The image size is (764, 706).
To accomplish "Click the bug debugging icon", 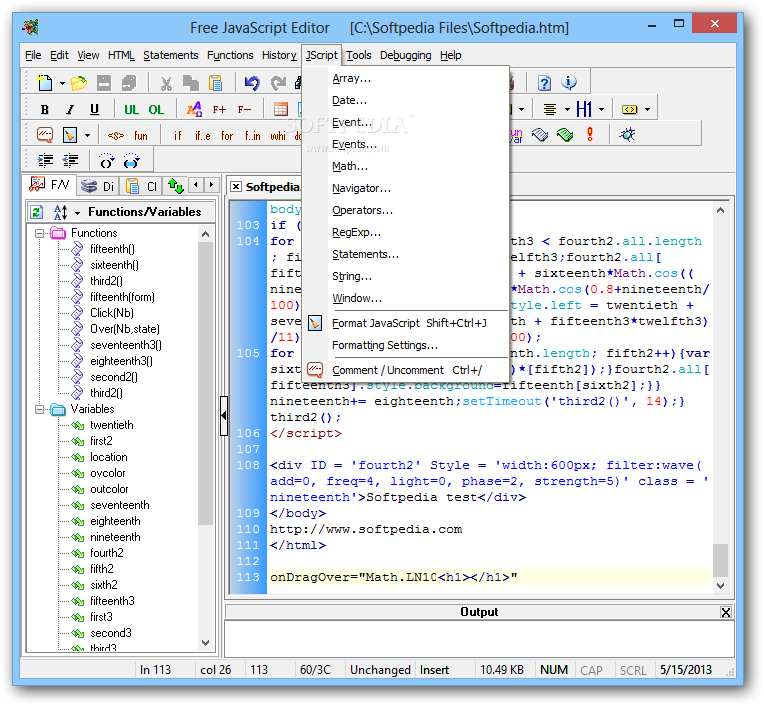I will 627,134.
